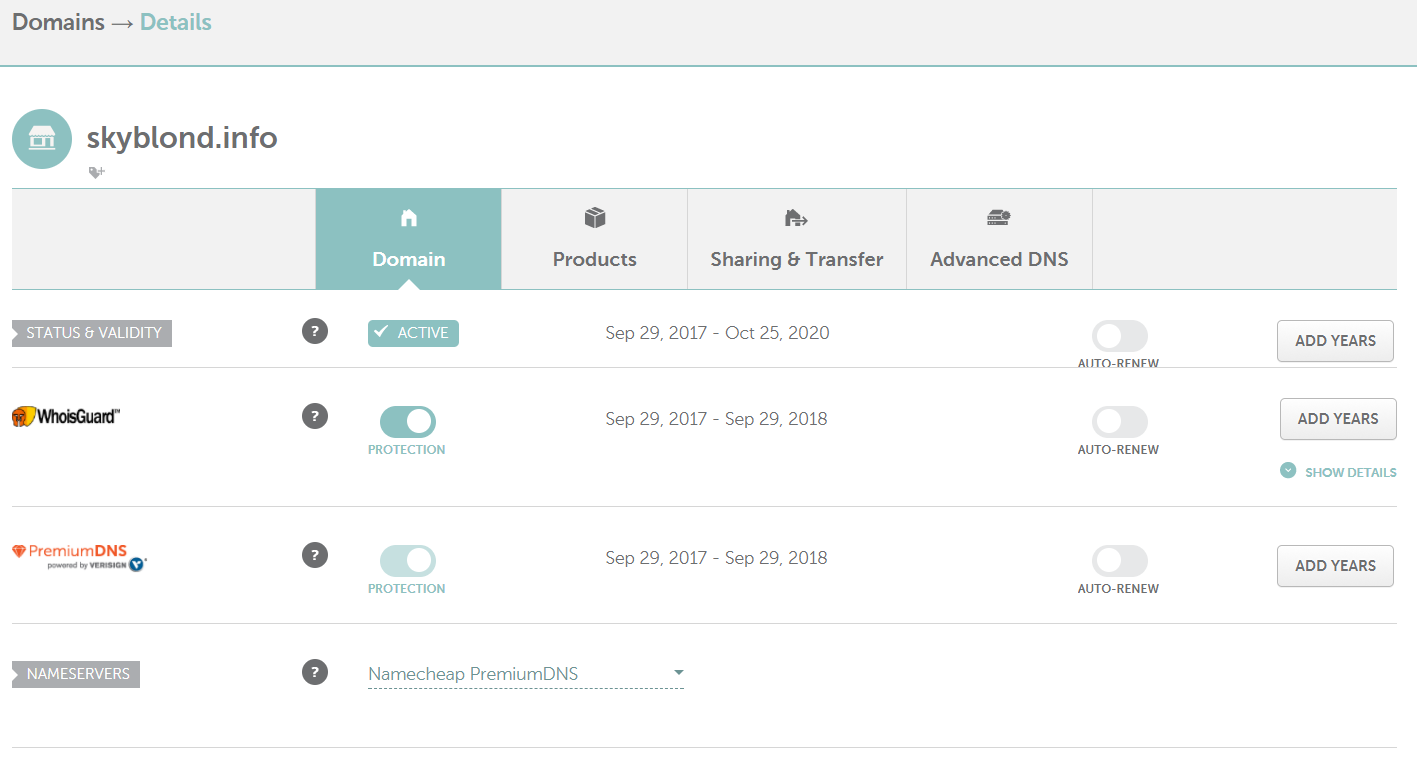Click the house icon in Domain tab
Image resolution: width=1417 pixels, height=764 pixels.
coord(408,218)
